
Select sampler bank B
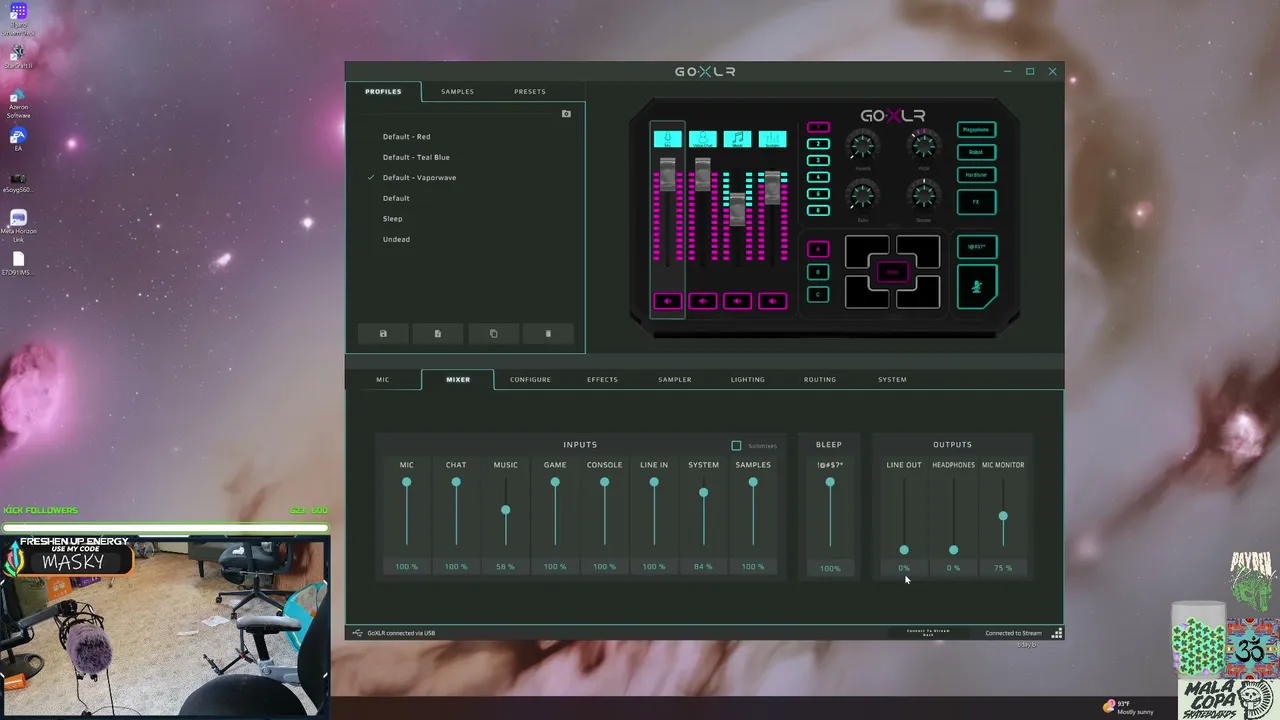[818, 272]
